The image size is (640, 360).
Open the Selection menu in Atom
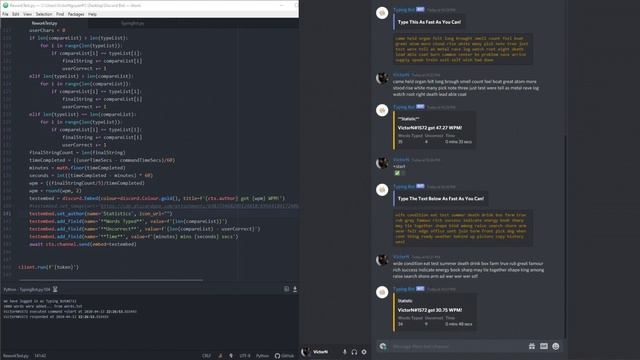pyautogui.click(x=44, y=14)
